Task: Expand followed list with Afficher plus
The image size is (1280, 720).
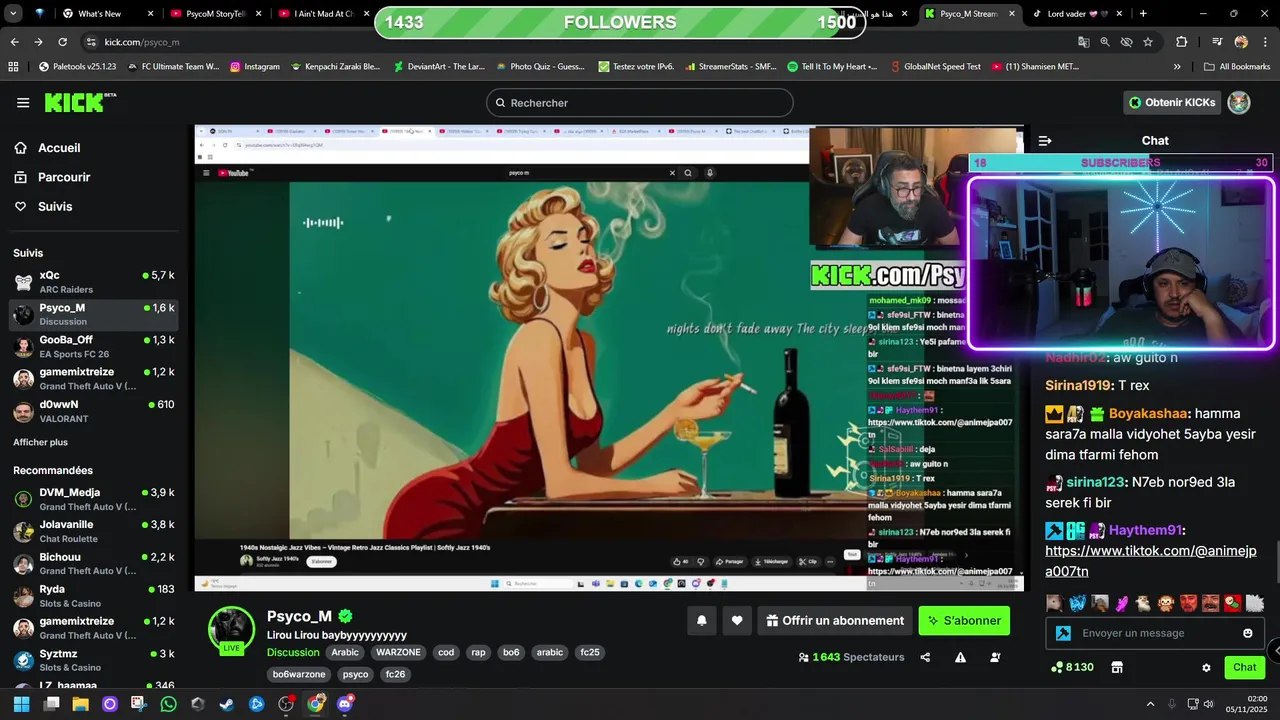Action: click(40, 442)
